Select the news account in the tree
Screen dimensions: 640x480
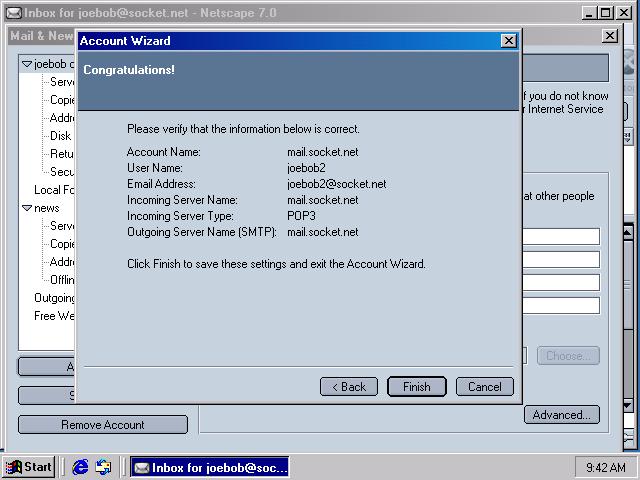(47, 208)
